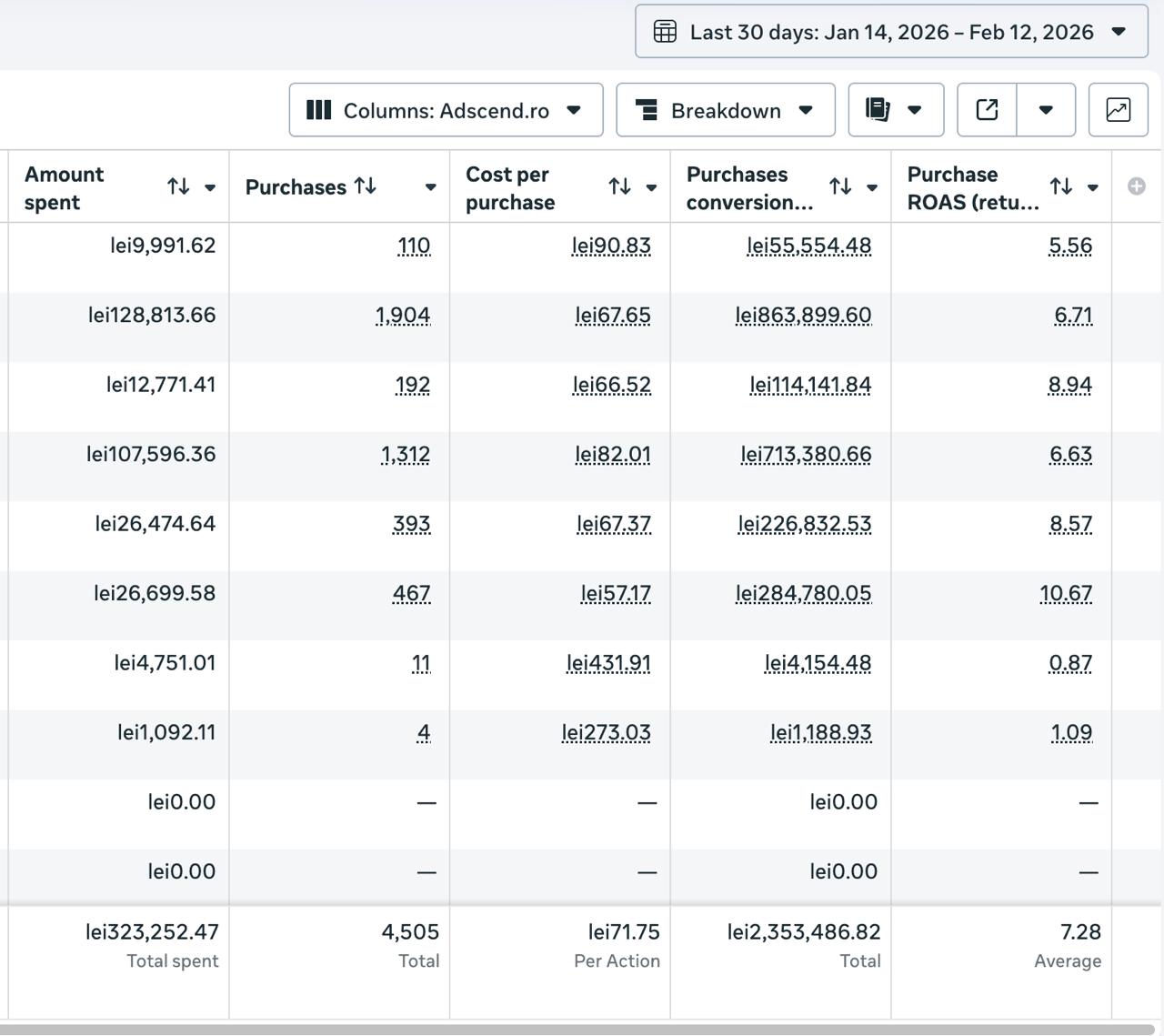Image resolution: width=1164 pixels, height=1036 pixels.
Task: Add a column with the plus icon
Action: click(x=1137, y=186)
